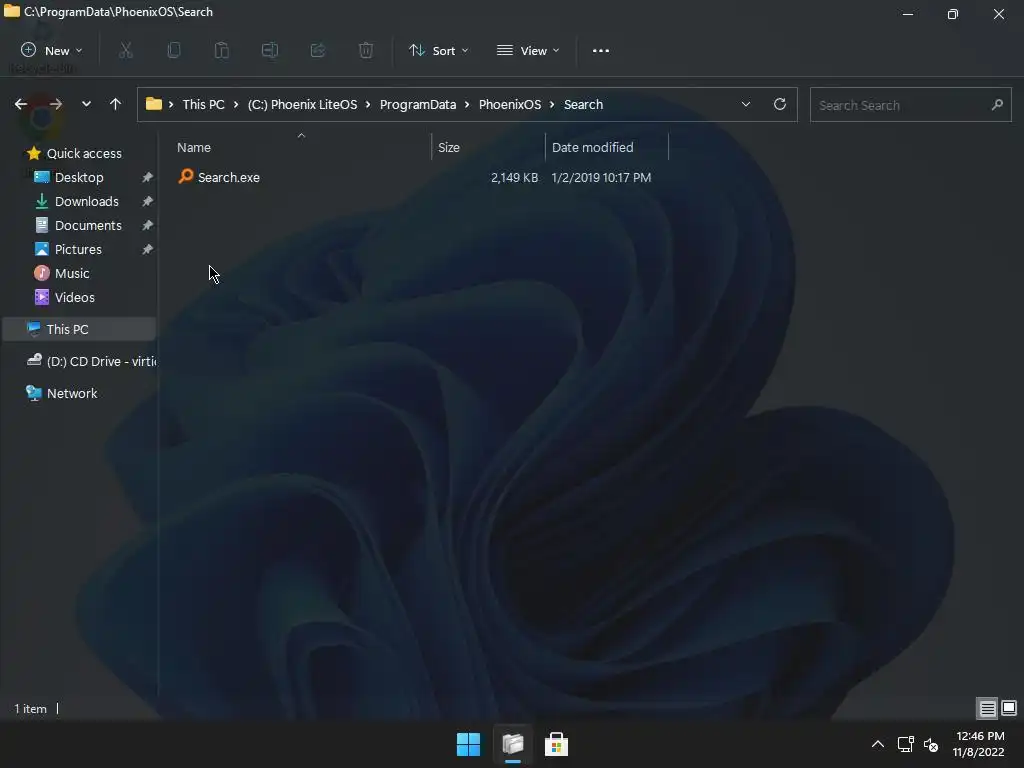Sort by the Size column header
This screenshot has height=768, width=1024.
488,147
